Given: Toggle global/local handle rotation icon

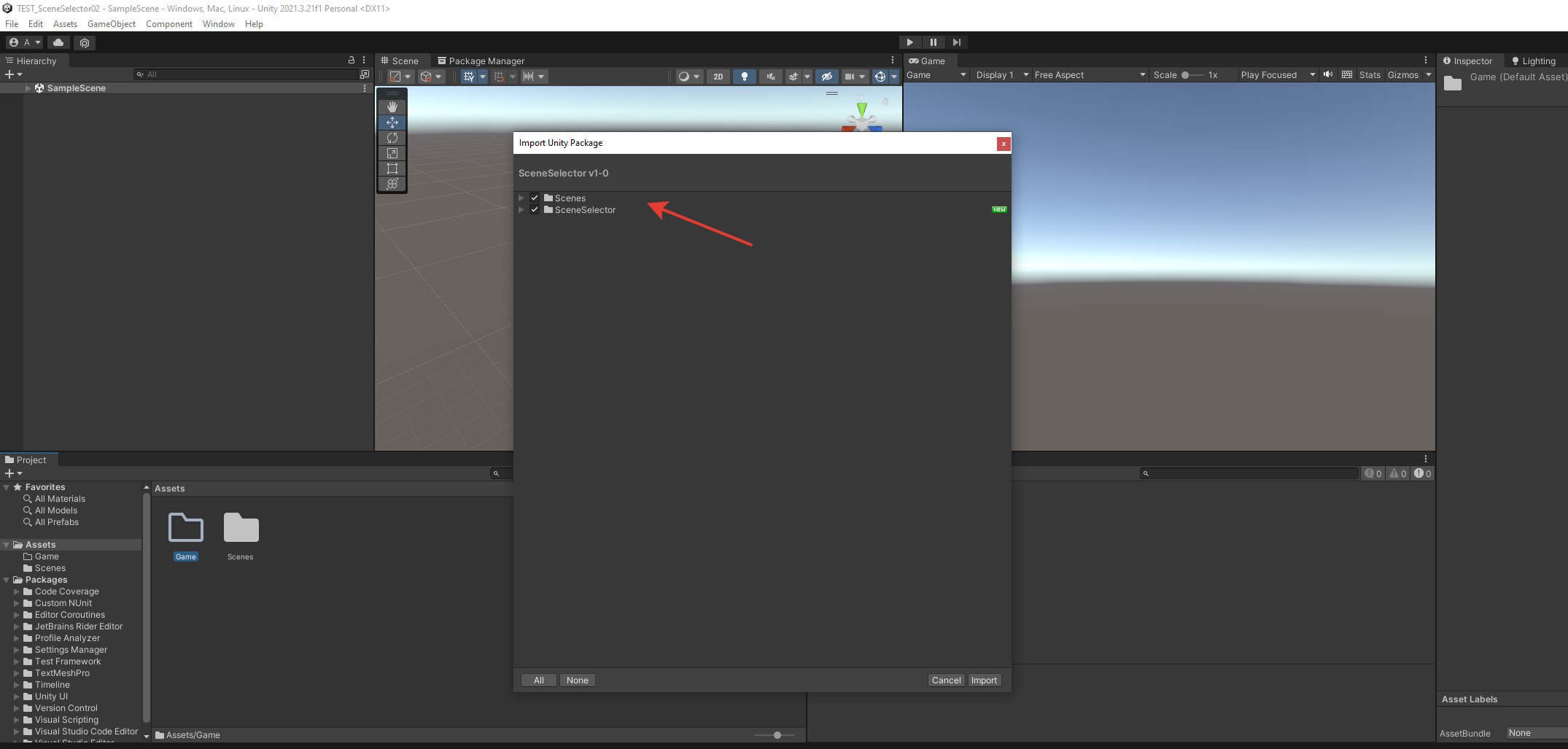Looking at the screenshot, I should (x=432, y=77).
